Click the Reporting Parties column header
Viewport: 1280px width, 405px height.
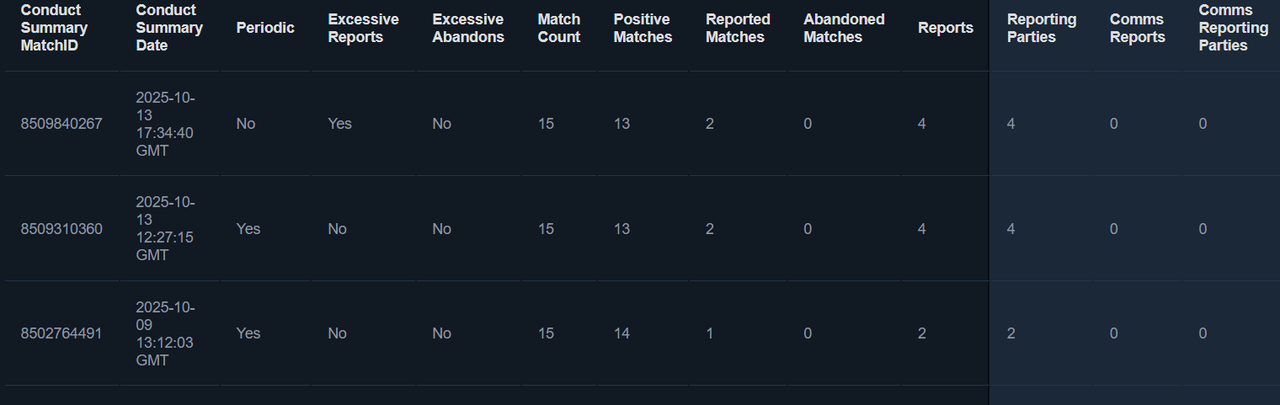point(1042,28)
